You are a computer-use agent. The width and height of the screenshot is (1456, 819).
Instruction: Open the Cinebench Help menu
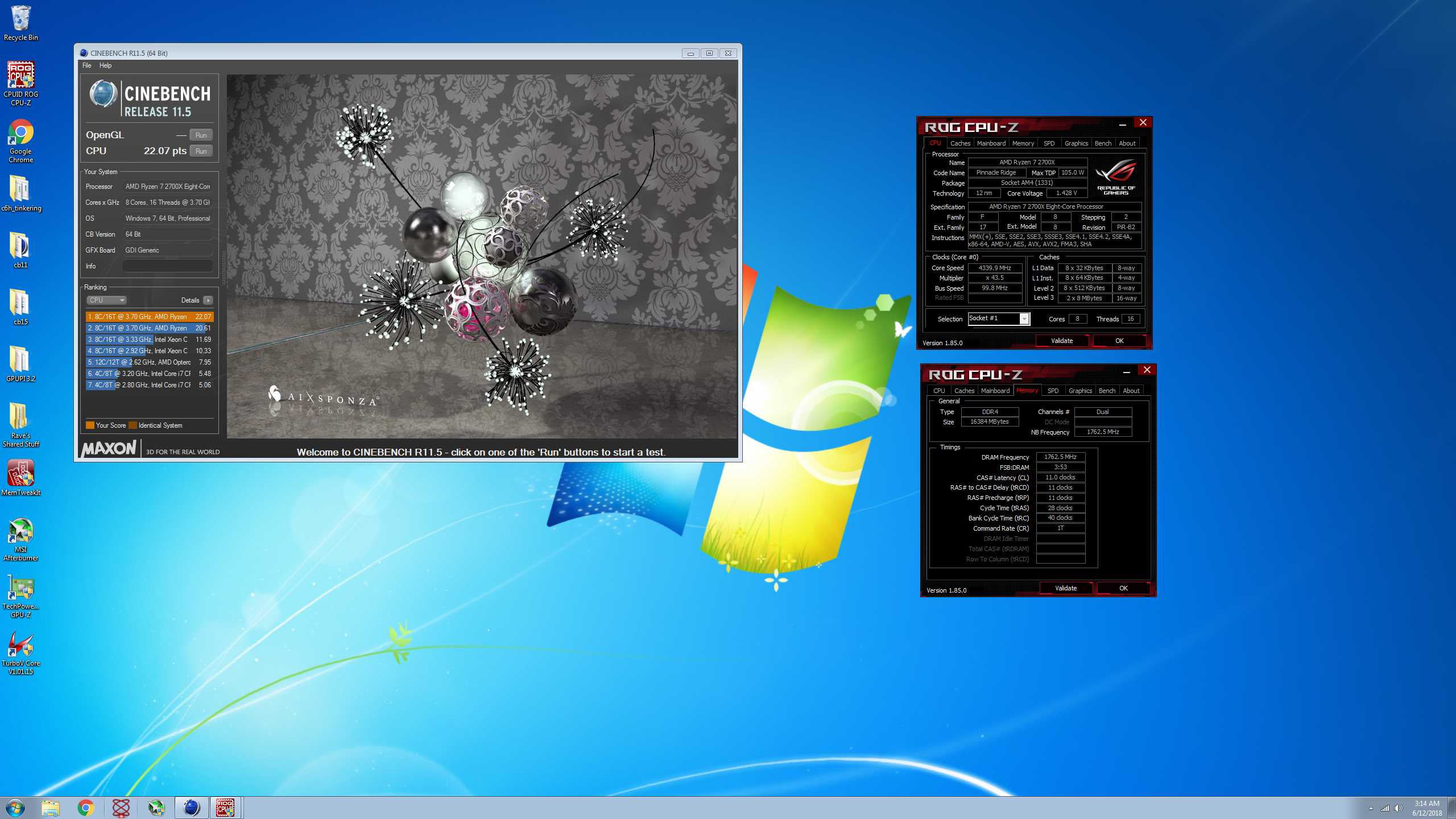(106, 65)
